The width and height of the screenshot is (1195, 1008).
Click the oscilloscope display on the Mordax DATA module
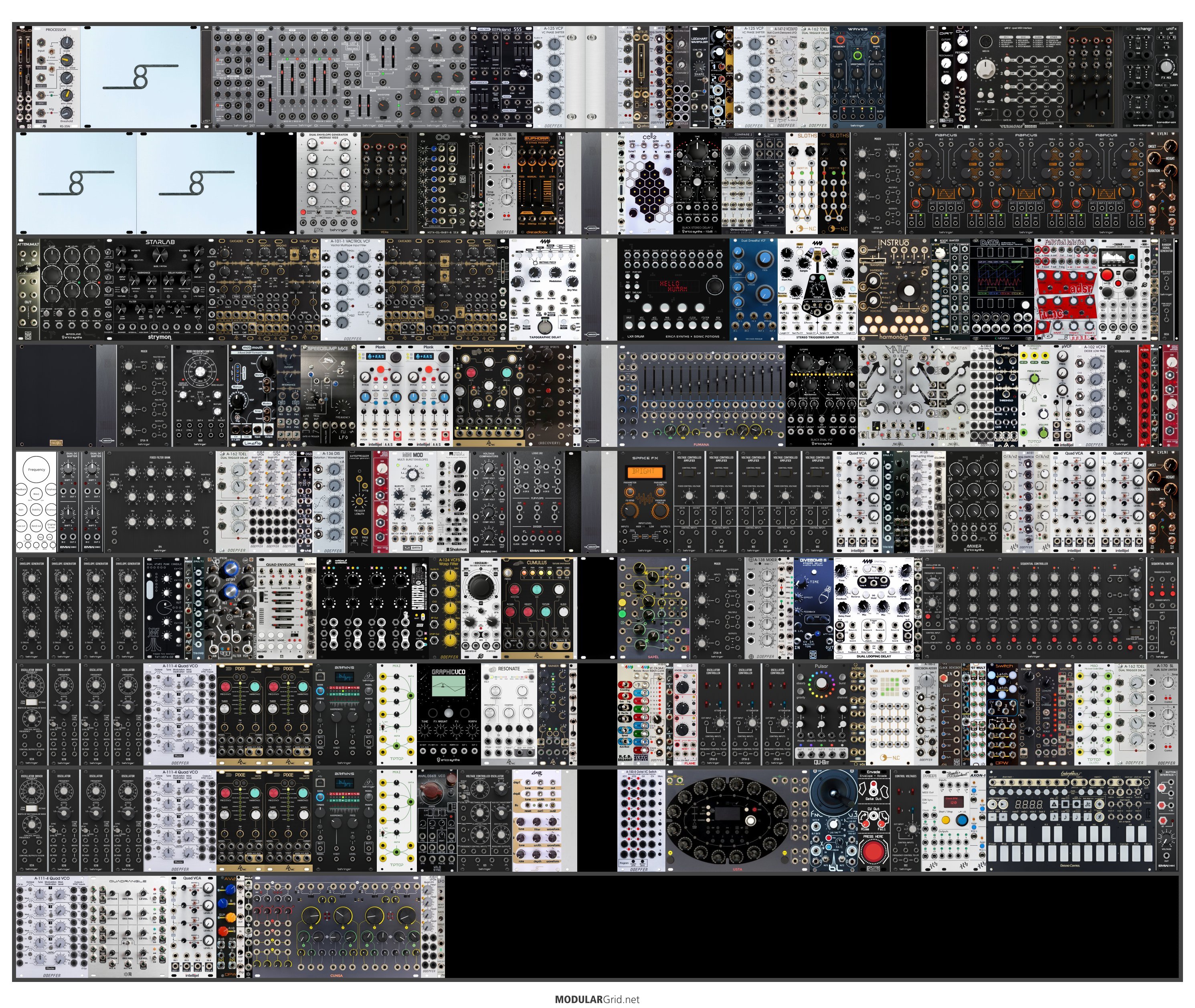1001,277
